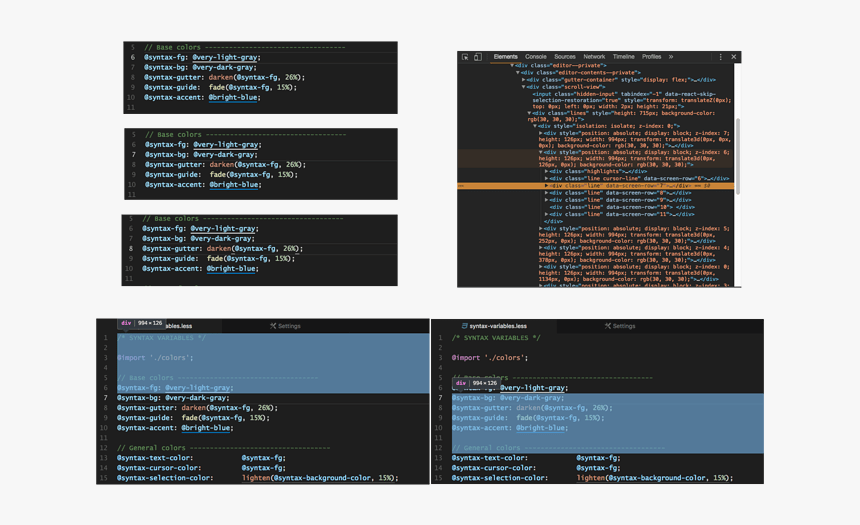The height and width of the screenshot is (525, 860).
Task: Click the Settings wrench icon in the right editor tab
Action: click(x=607, y=326)
